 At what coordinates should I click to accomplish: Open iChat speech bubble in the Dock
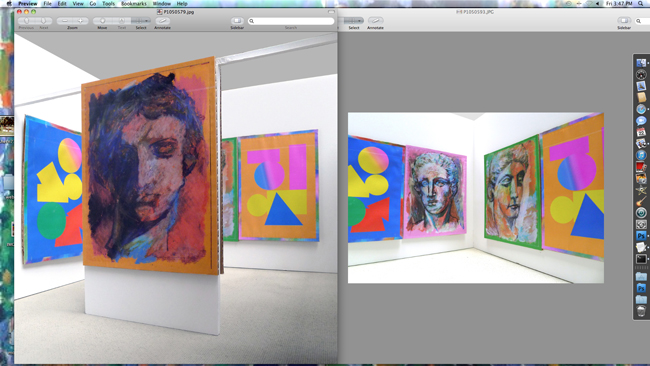click(x=641, y=121)
